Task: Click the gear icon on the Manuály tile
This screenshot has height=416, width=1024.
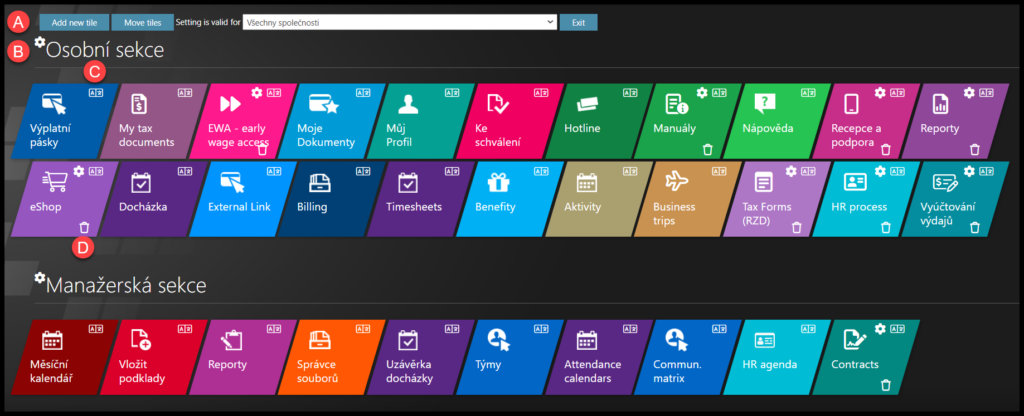Action: [701, 93]
